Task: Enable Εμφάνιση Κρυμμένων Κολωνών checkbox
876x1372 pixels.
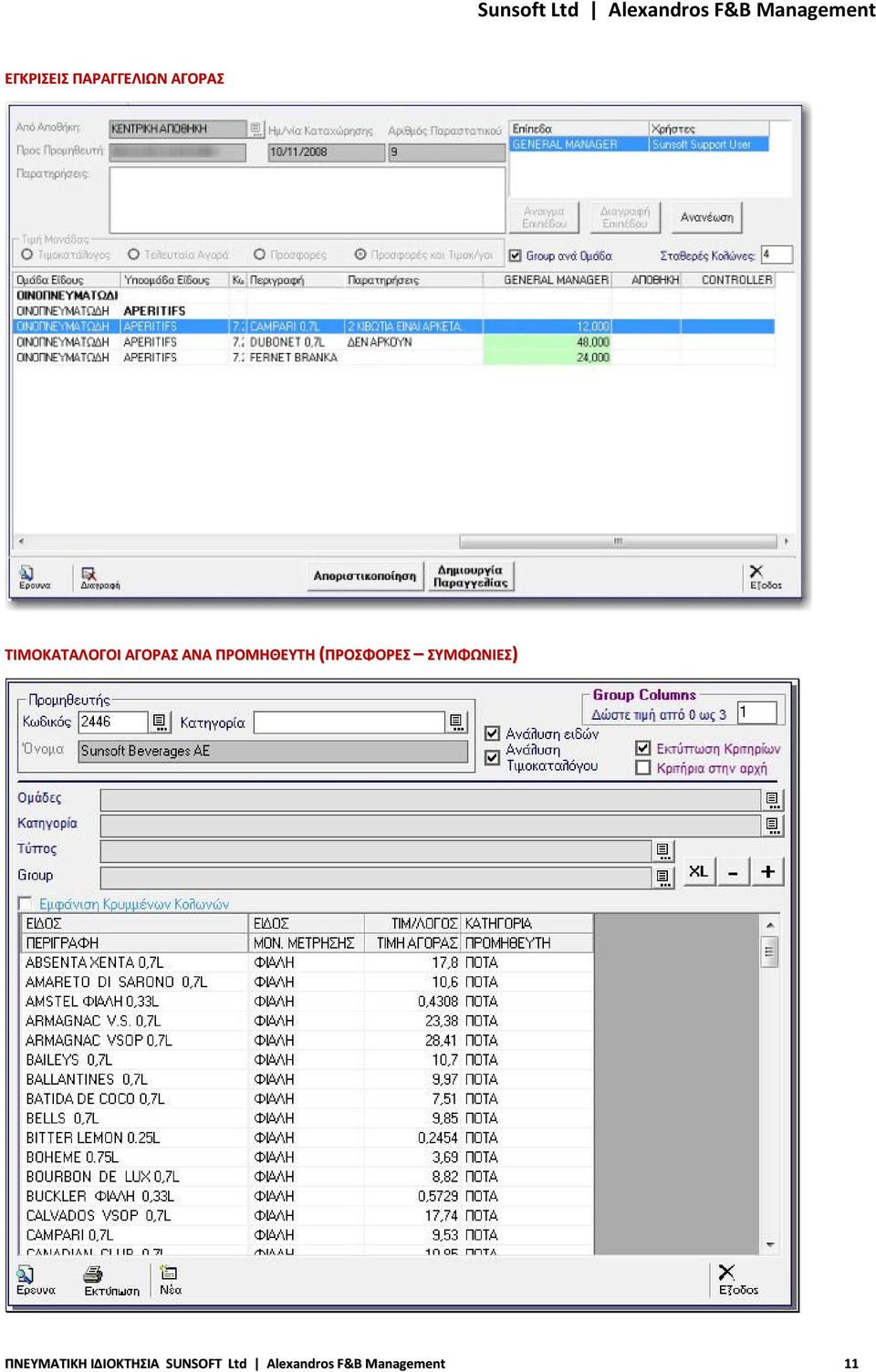Action: tap(26, 903)
